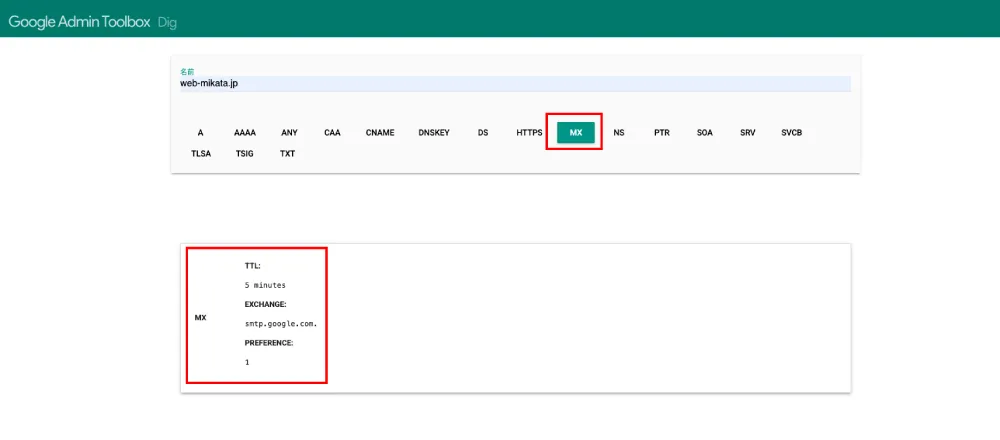Screen dimensions: 1000x440
Task: Select the SRV record type
Action: point(747,133)
